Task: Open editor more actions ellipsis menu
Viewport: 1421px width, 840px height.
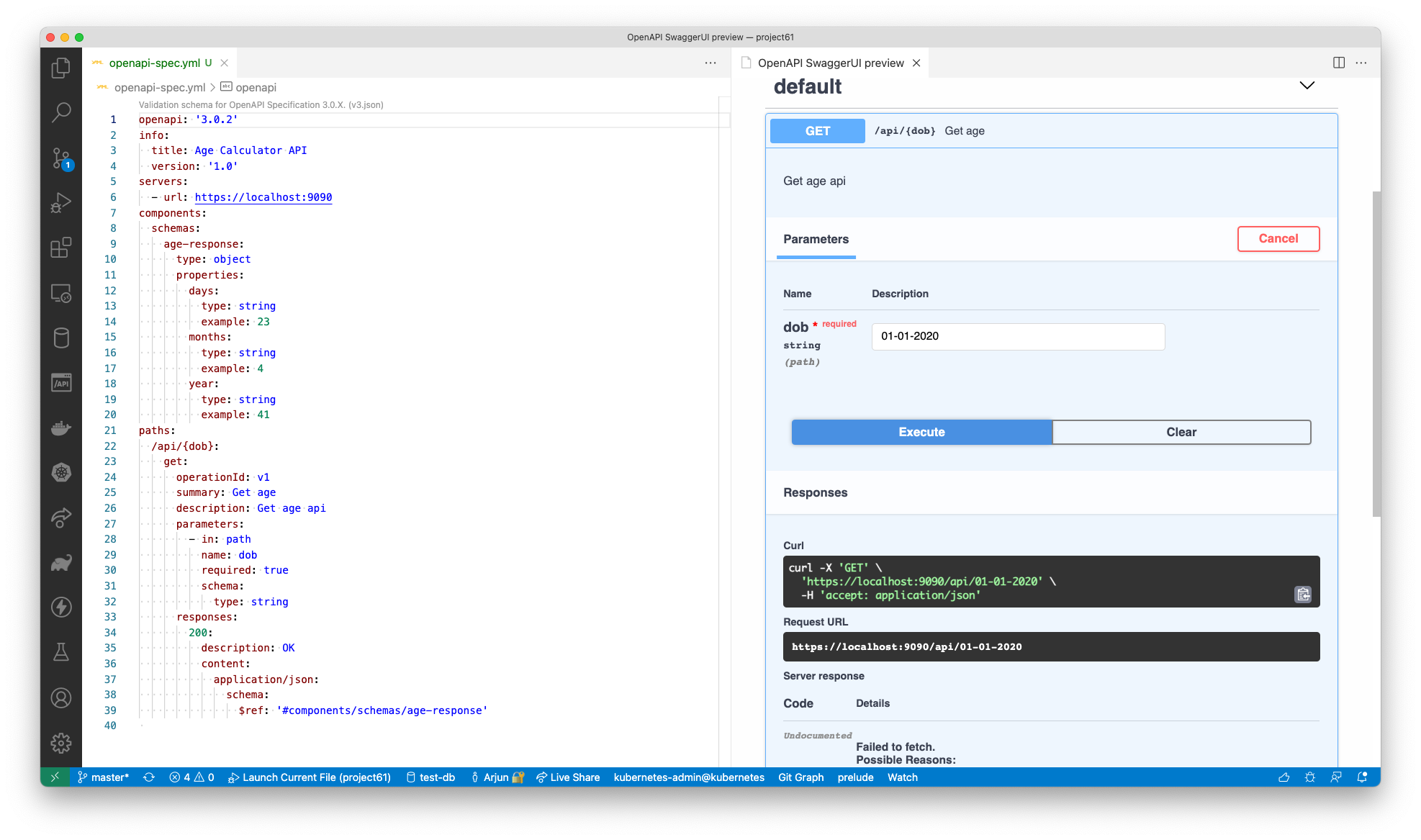Action: 710,63
